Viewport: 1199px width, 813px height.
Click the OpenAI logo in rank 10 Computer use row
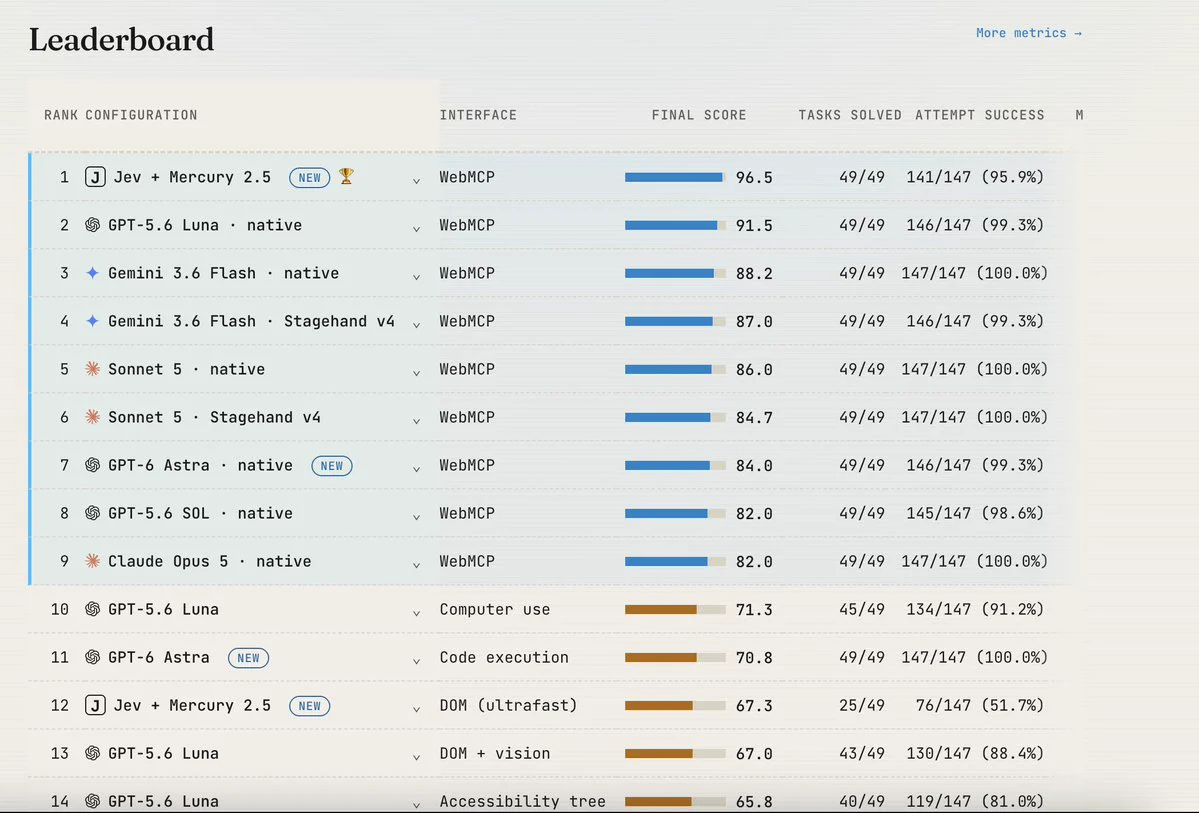pos(93,609)
